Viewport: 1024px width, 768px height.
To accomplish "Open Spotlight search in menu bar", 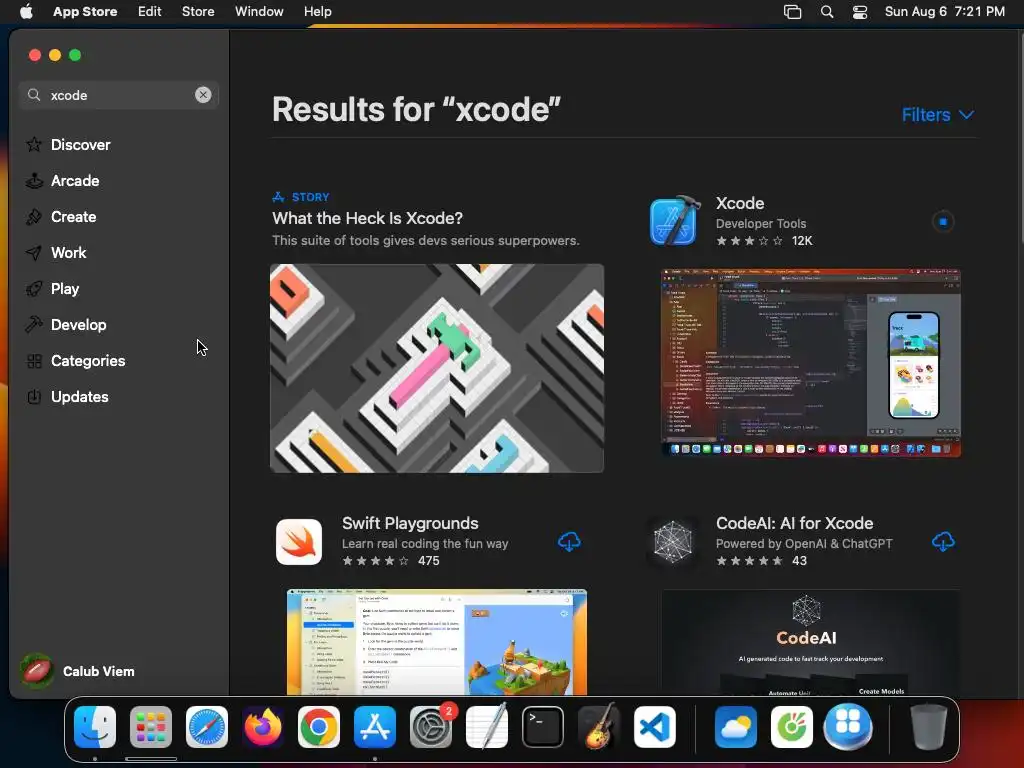I will [827, 12].
